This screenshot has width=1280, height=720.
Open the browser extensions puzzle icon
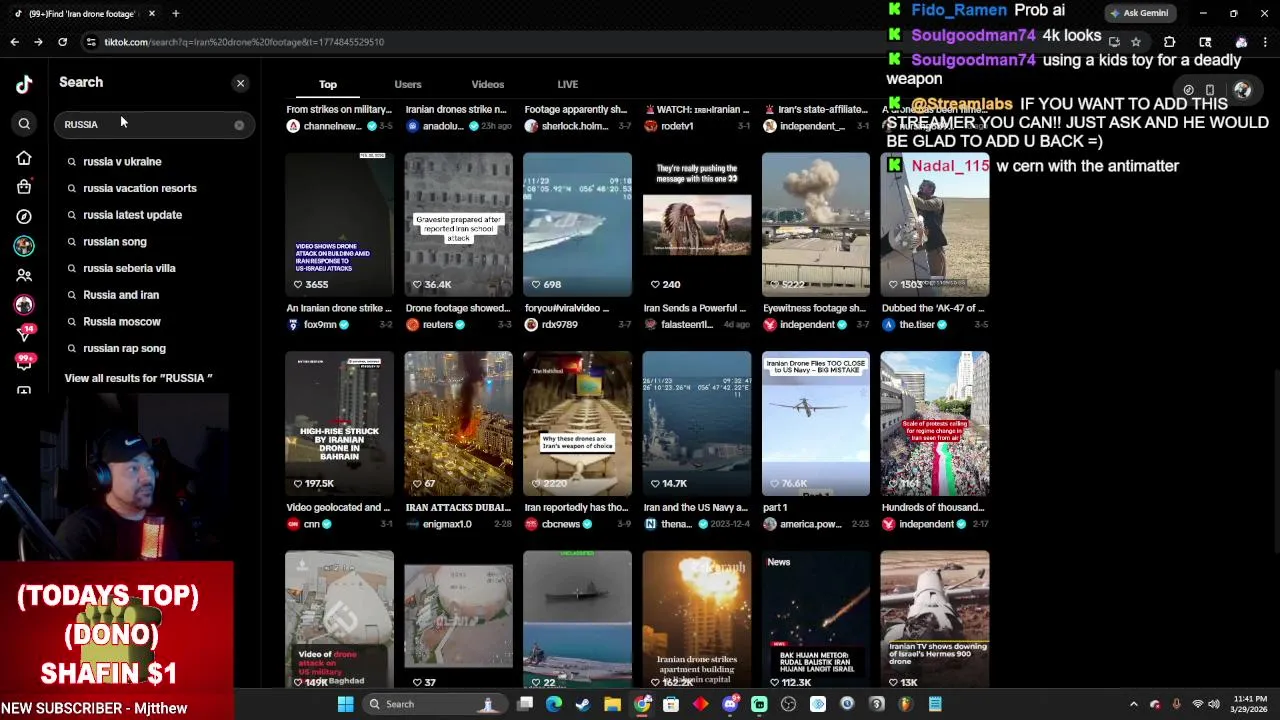click(1169, 42)
